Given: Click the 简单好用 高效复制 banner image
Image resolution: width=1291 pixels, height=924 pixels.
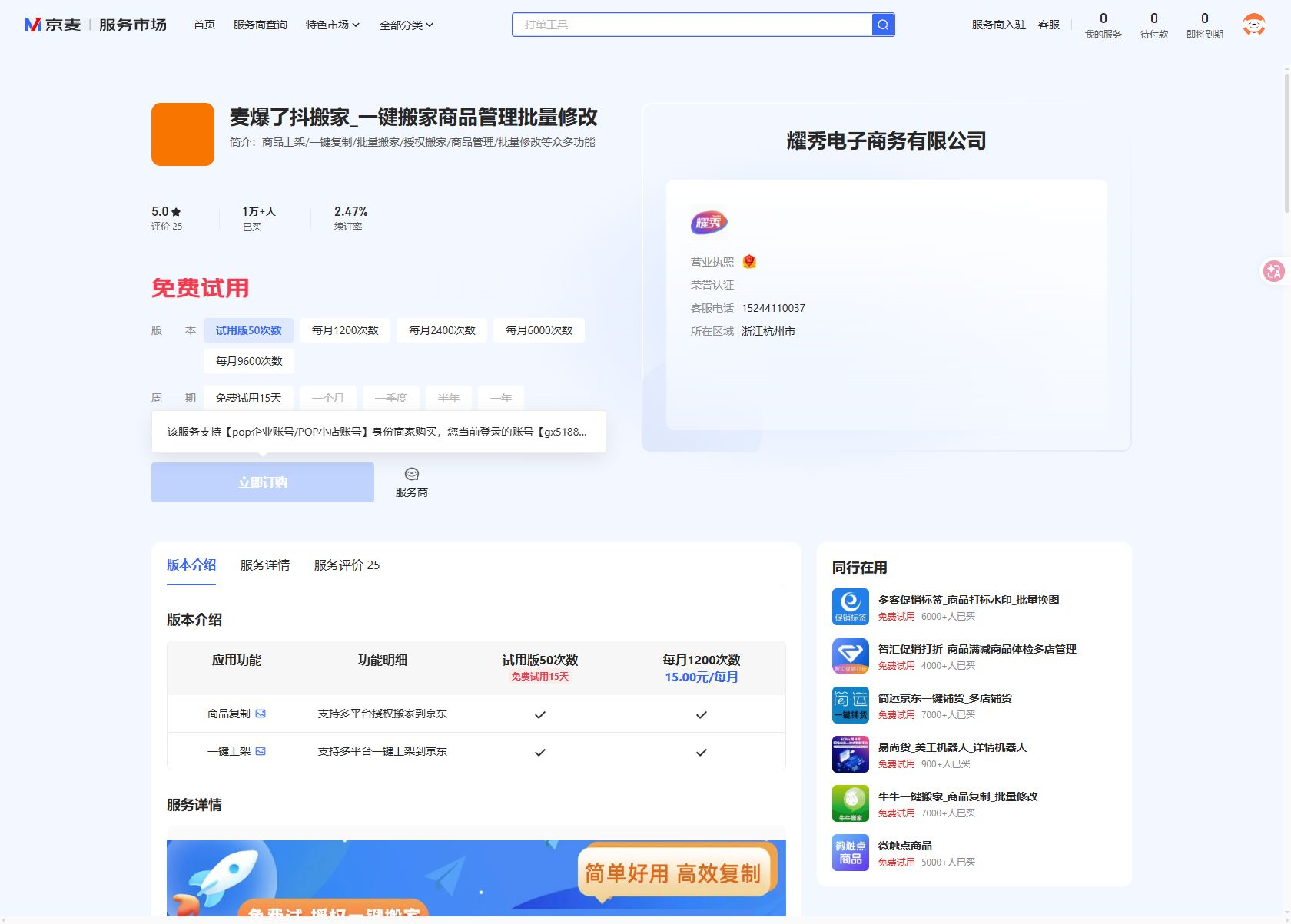Looking at the screenshot, I should [476, 878].
